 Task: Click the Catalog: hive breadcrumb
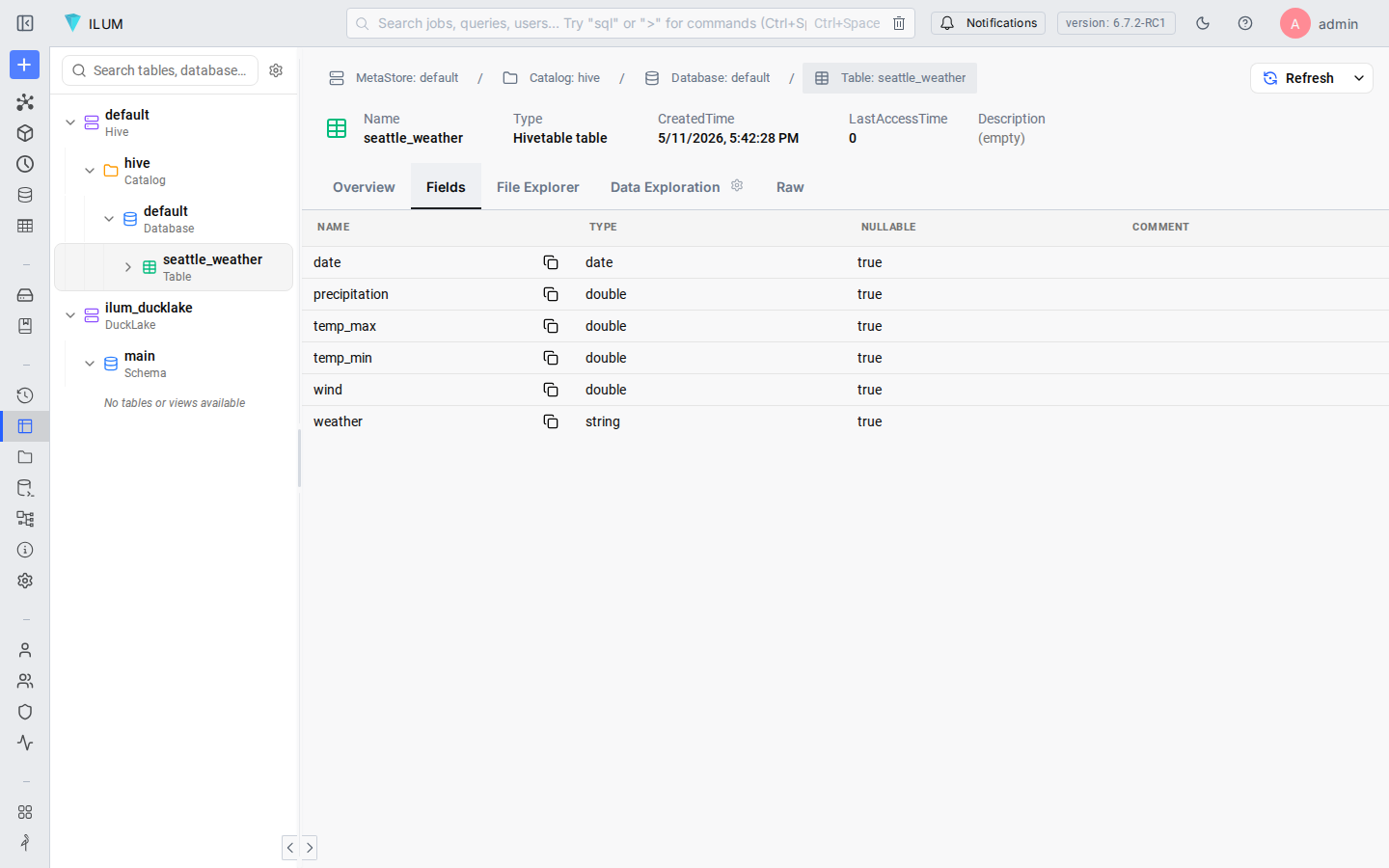pos(552,78)
